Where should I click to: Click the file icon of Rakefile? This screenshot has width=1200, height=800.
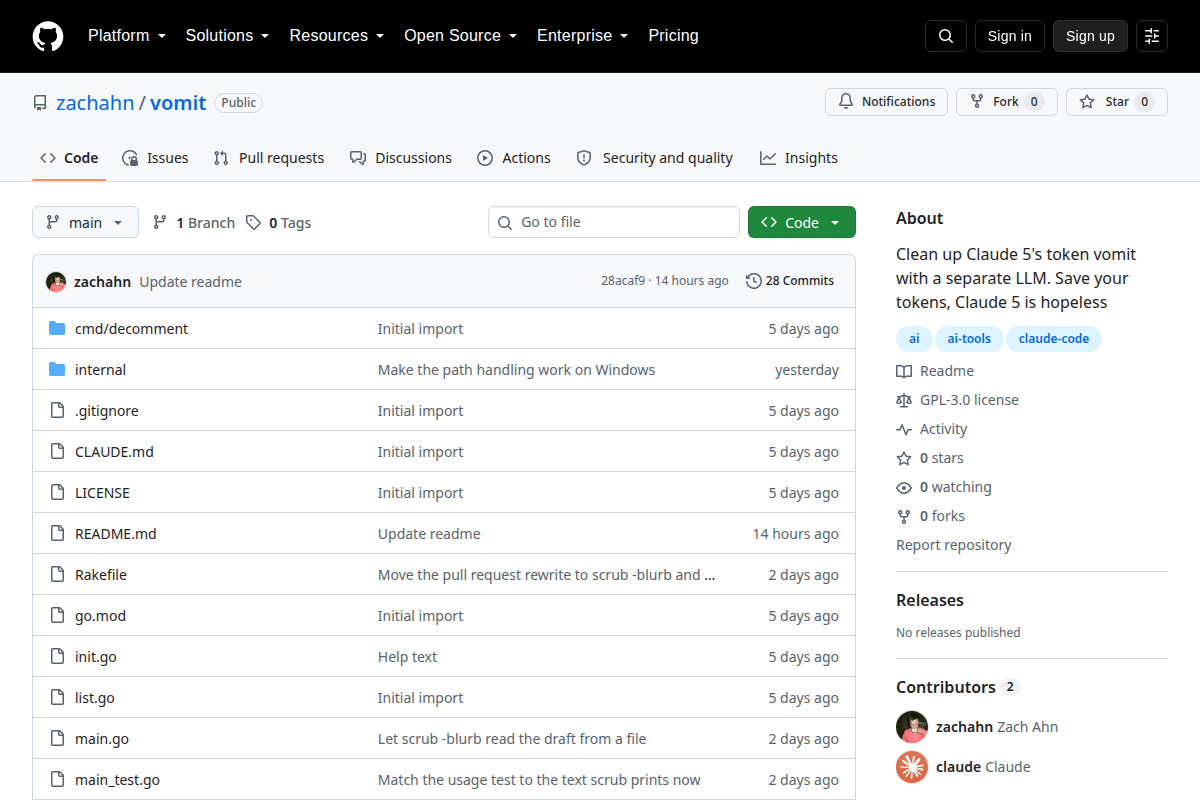[57, 575]
